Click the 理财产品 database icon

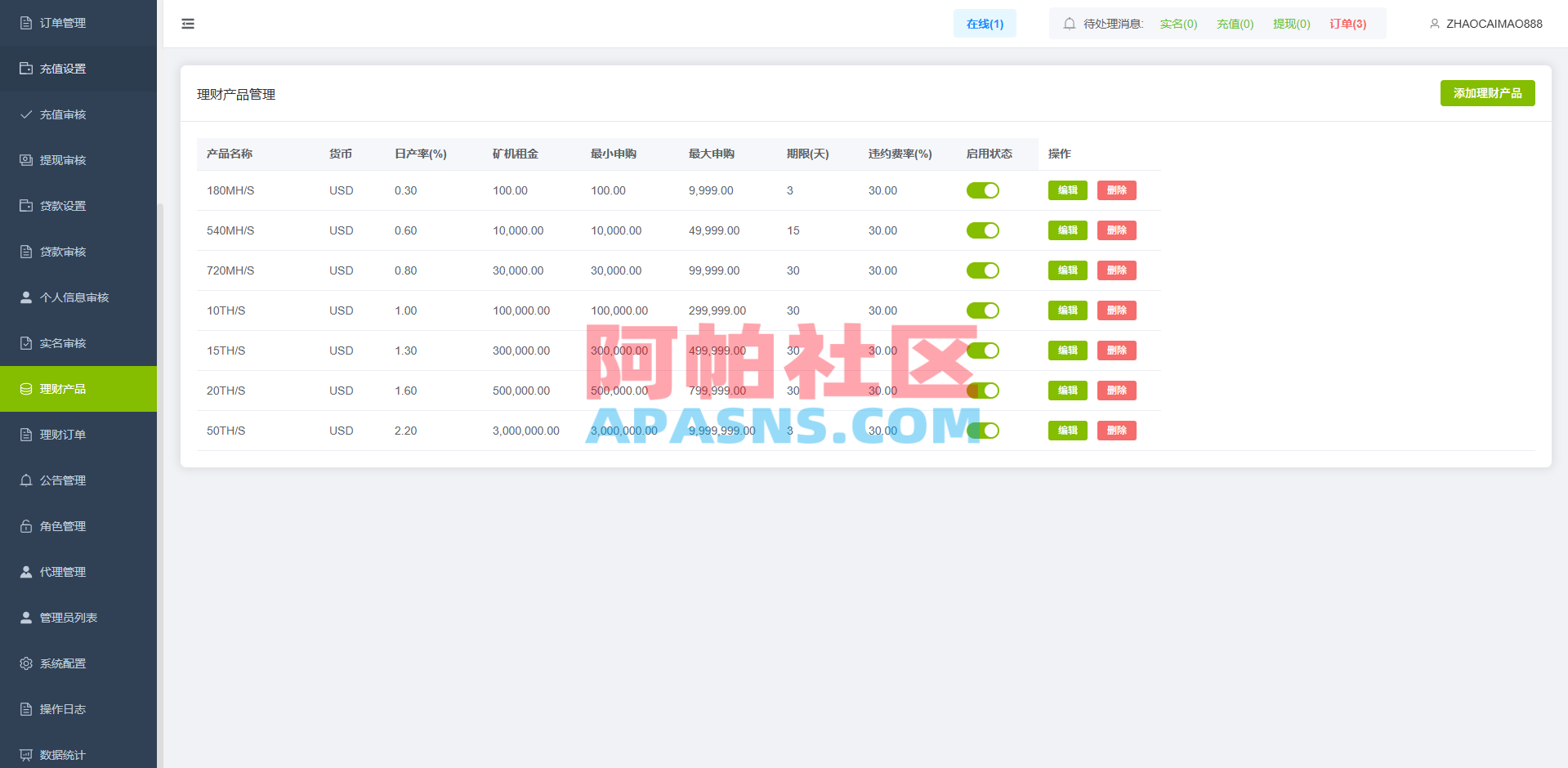26,389
